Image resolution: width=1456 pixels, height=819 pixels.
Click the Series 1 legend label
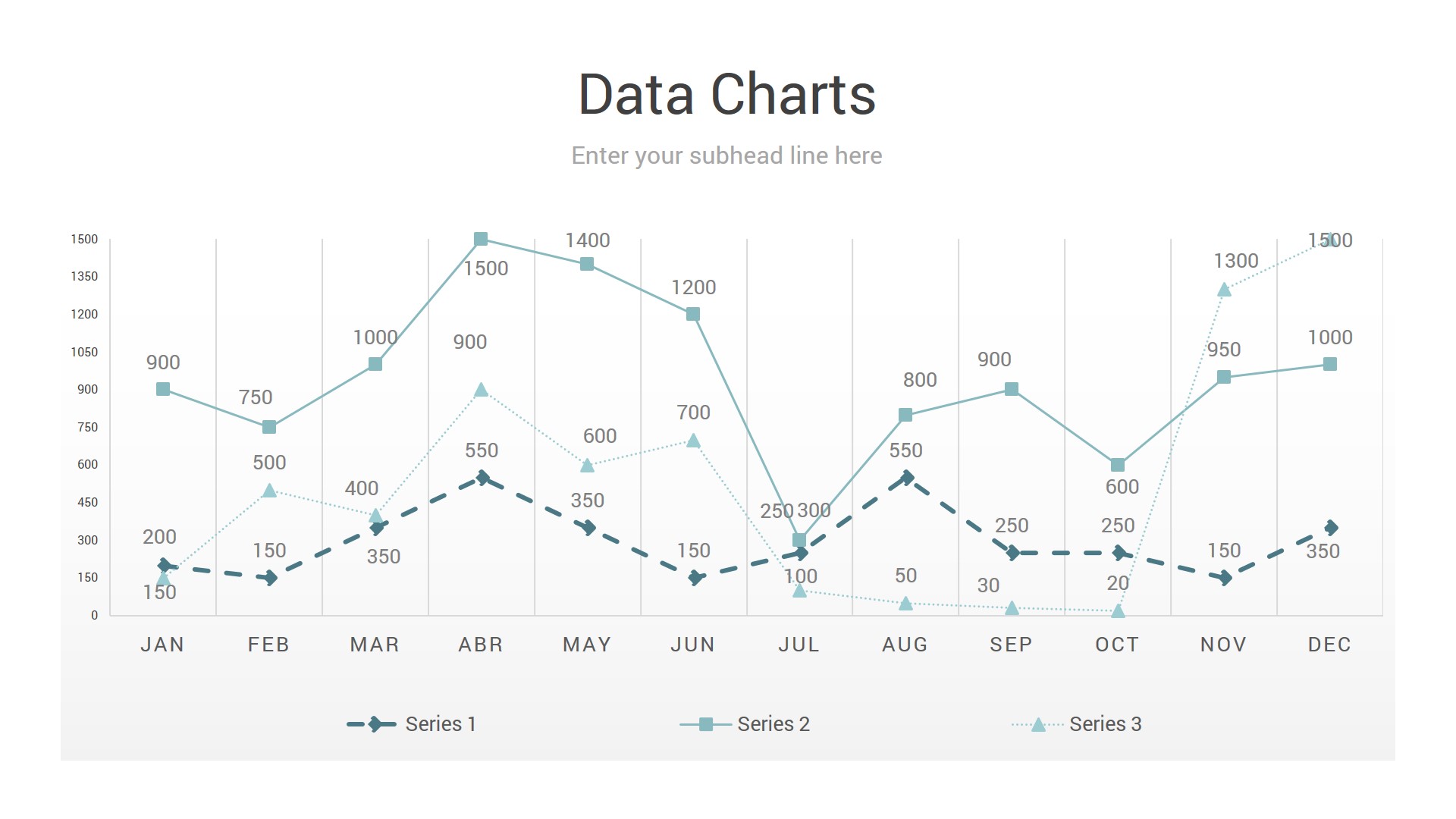(441, 724)
